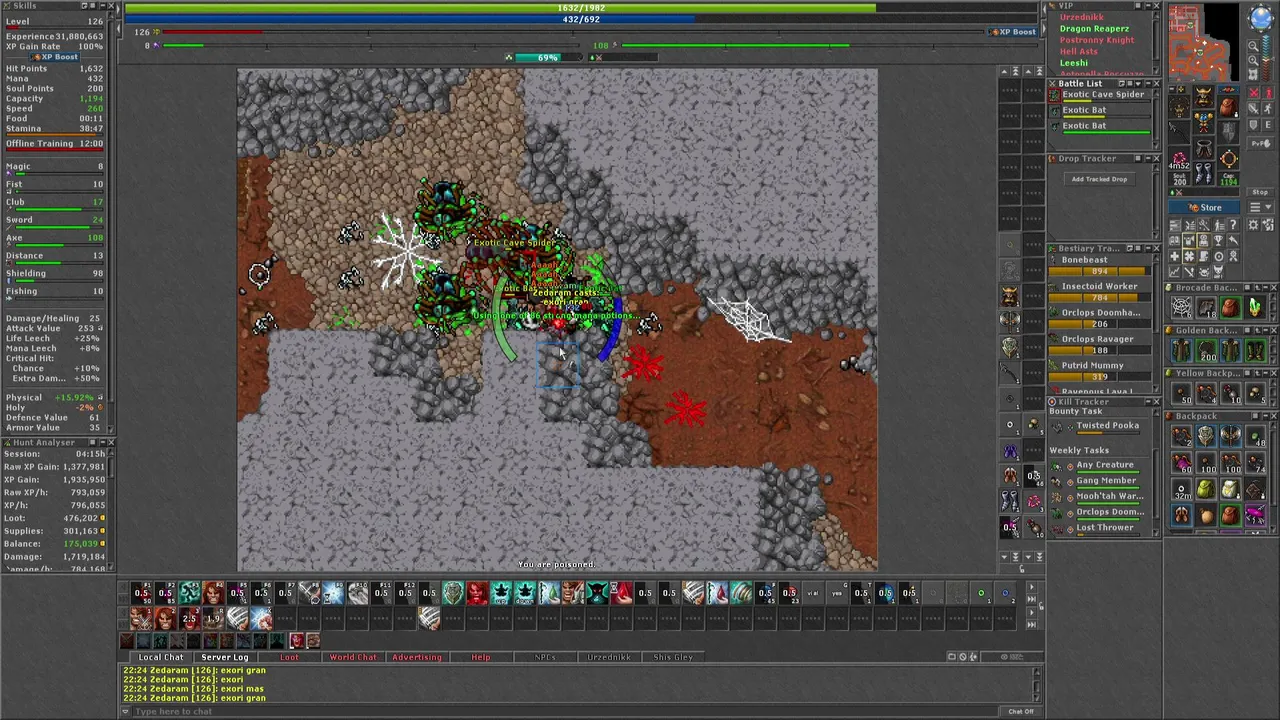Click the four-leaf clover icon
The height and width of the screenshot is (720, 1280).
pyautogui.click(x=1189, y=255)
